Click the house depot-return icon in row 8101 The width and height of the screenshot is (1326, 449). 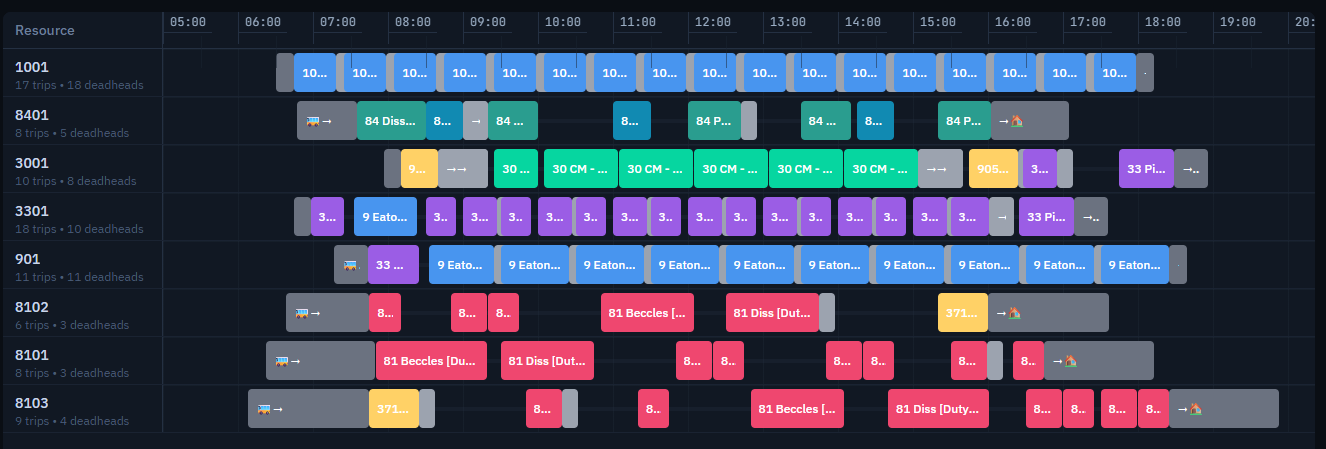point(1069,361)
